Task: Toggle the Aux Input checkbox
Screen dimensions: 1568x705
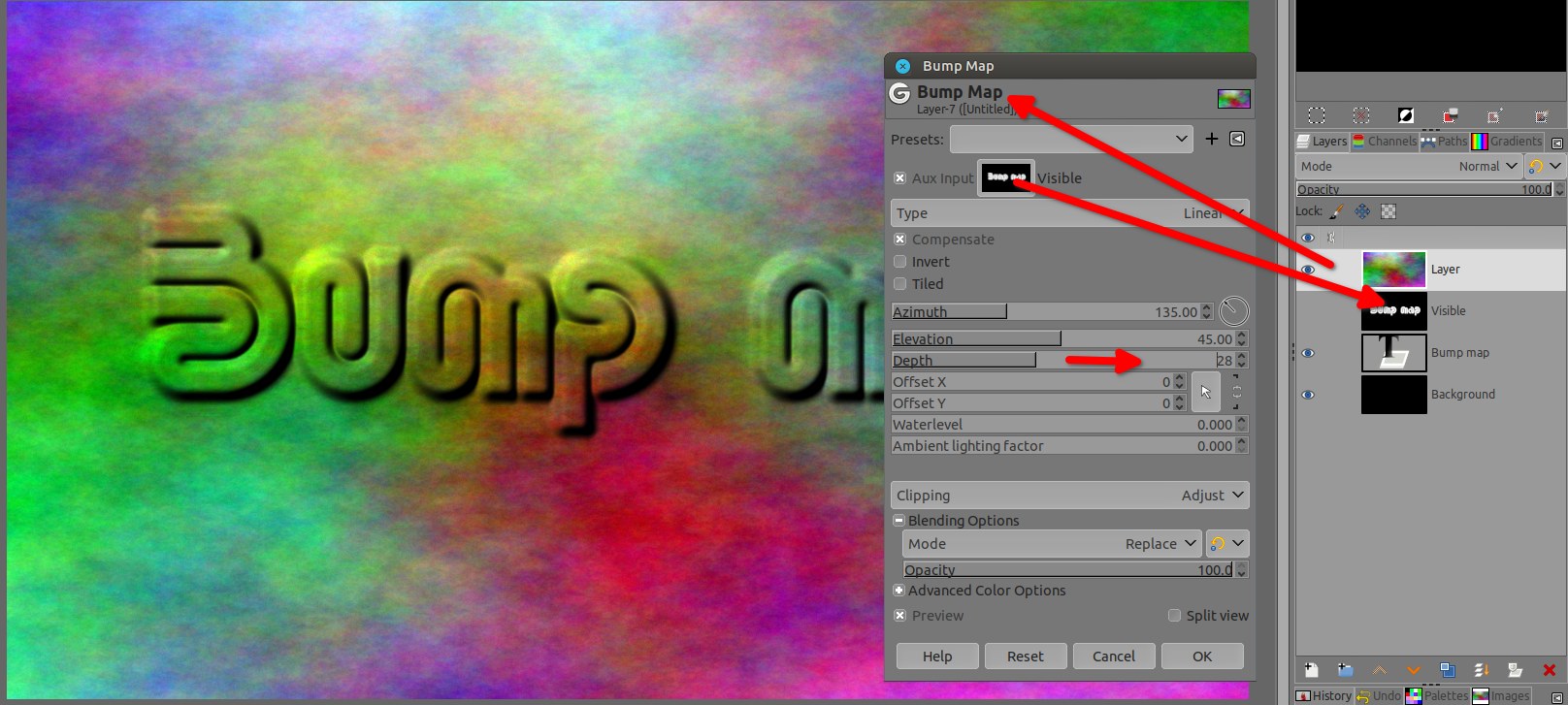Action: 899,177
